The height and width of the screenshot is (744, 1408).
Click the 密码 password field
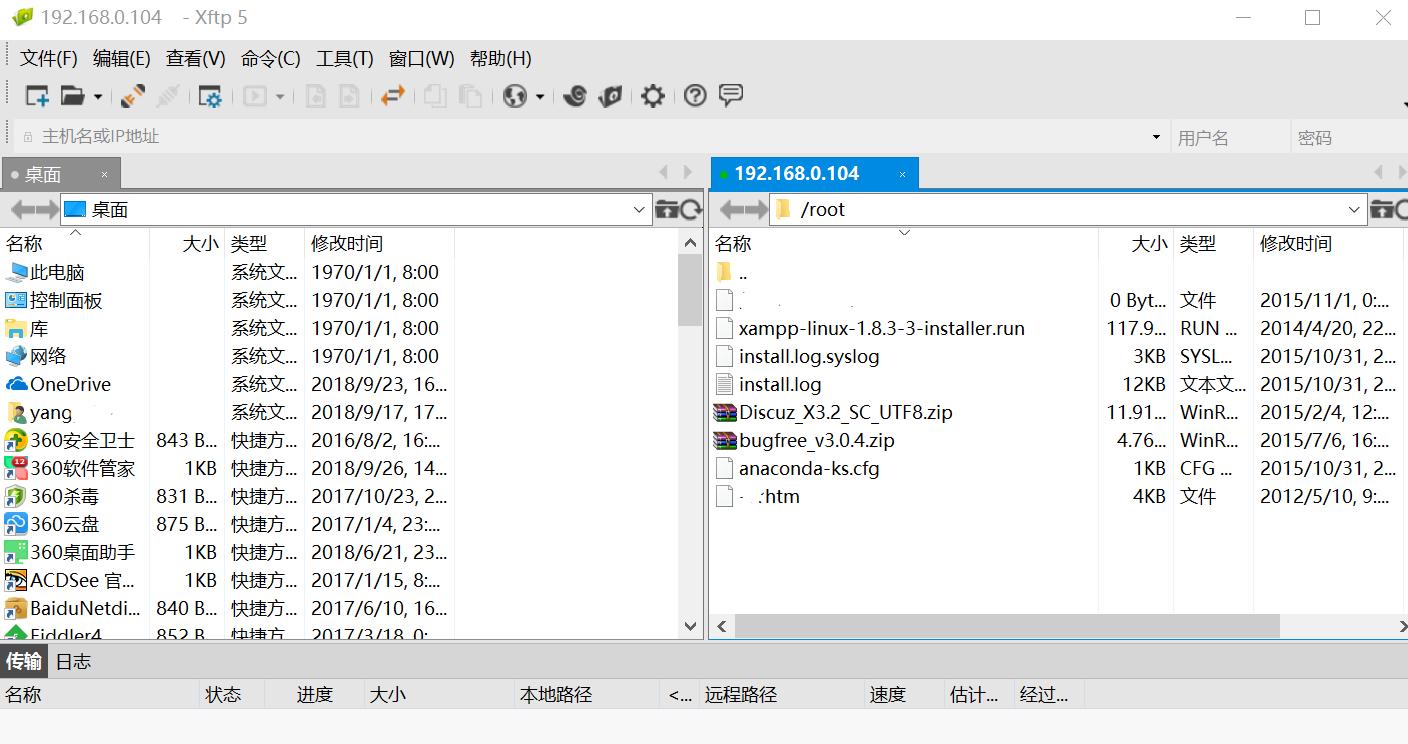click(x=1349, y=137)
